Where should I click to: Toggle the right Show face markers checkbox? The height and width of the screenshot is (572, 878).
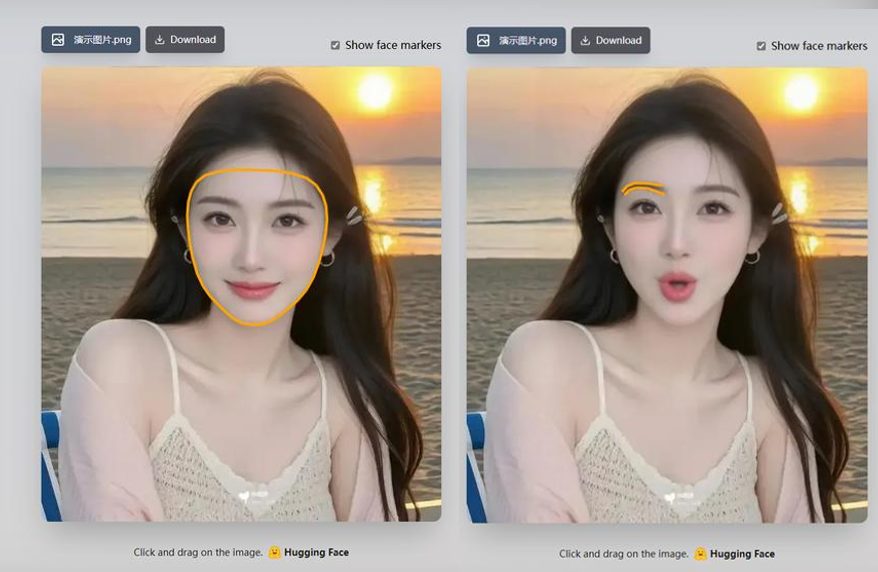761,46
